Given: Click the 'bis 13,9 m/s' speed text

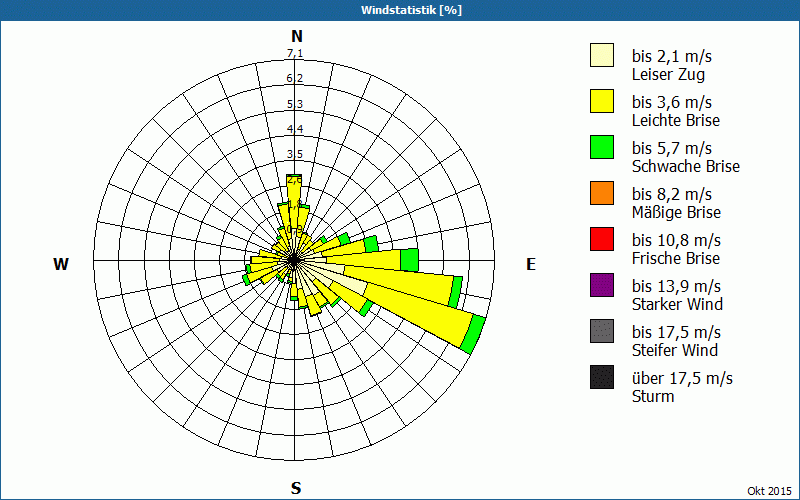Looking at the screenshot, I should [x=676, y=286].
